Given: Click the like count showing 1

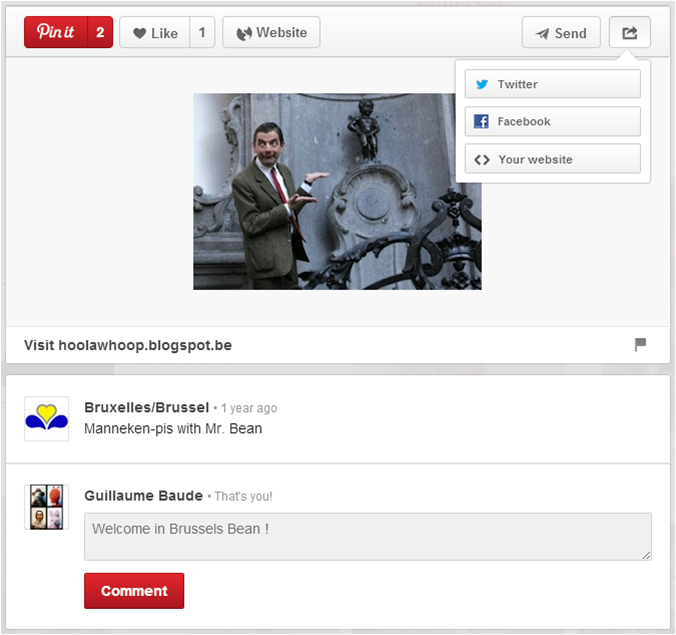Looking at the screenshot, I should point(202,32).
